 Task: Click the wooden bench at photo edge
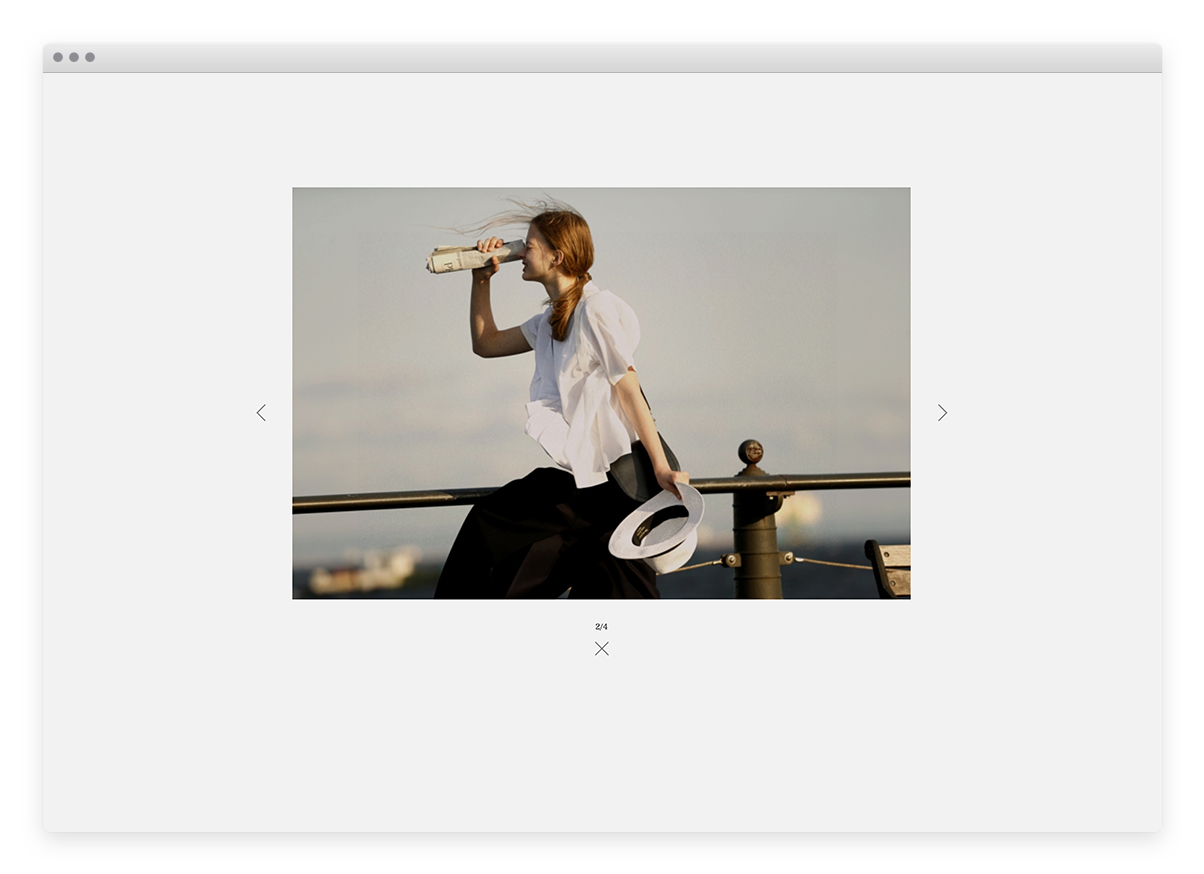tap(890, 567)
